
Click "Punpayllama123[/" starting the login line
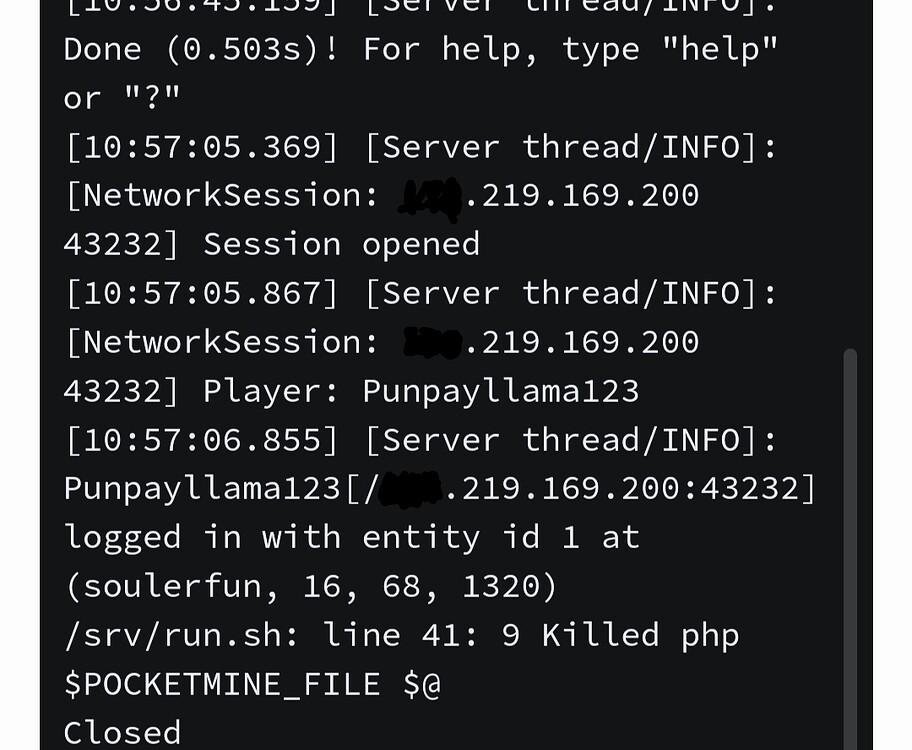(x=212, y=489)
